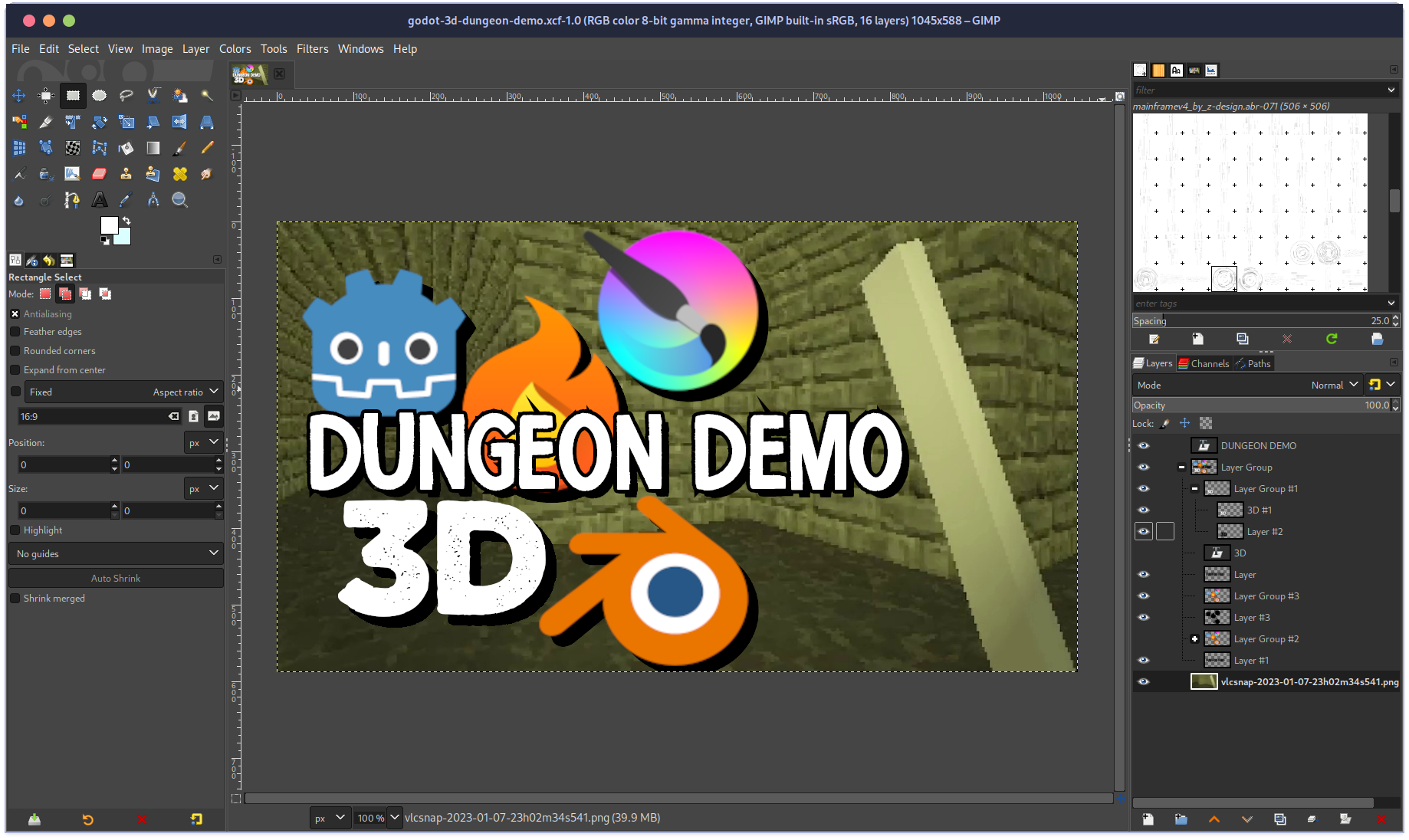The image size is (1409, 840).
Task: Create a new layer using the Layers panel icon
Action: (x=1148, y=819)
